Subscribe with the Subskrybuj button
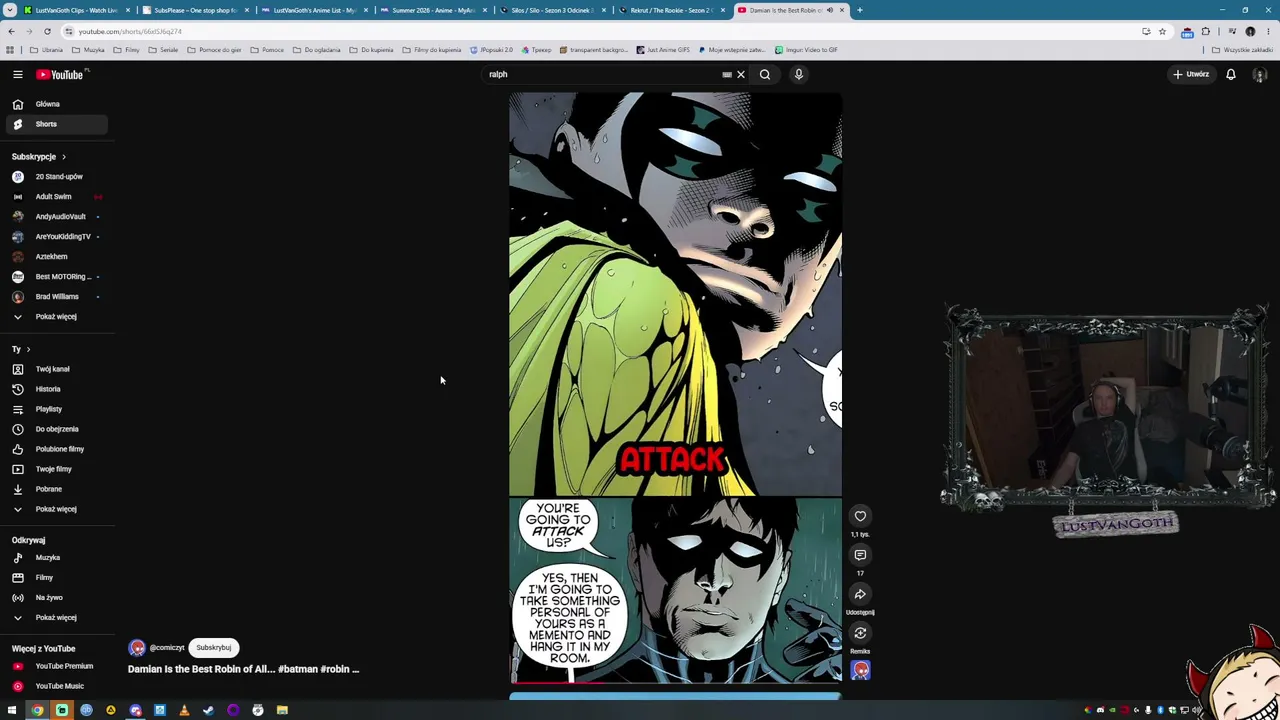This screenshot has height=720, width=1280. tap(214, 648)
